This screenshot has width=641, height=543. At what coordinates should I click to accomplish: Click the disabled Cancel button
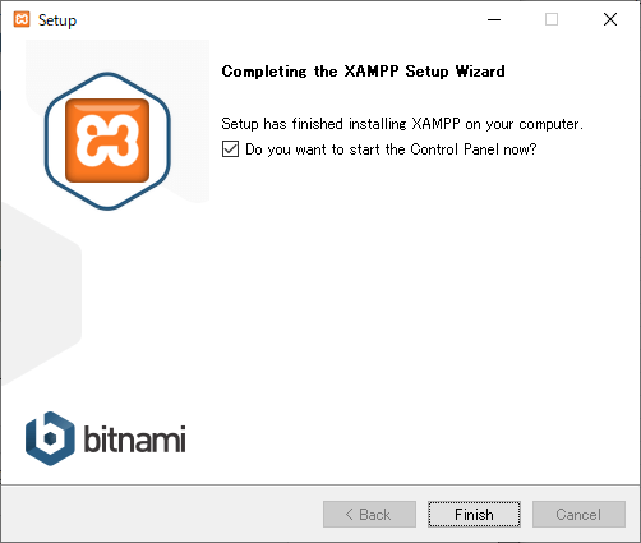579,514
